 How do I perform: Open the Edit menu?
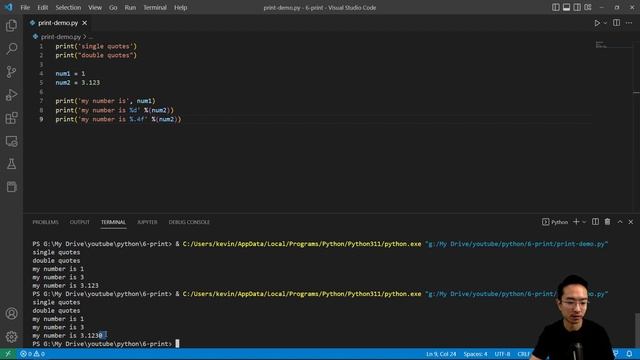42,7
